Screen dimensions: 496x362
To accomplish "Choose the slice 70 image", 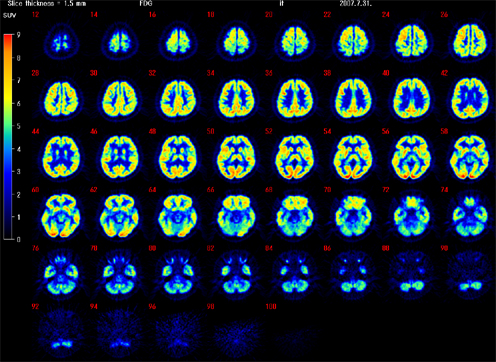I will point(353,216).
